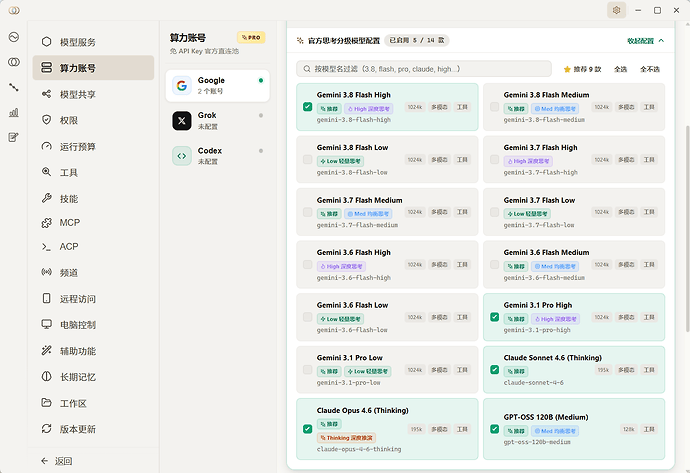Open 模型共享 settings page
The width and height of the screenshot is (690, 473).
pyautogui.click(x=93, y=94)
